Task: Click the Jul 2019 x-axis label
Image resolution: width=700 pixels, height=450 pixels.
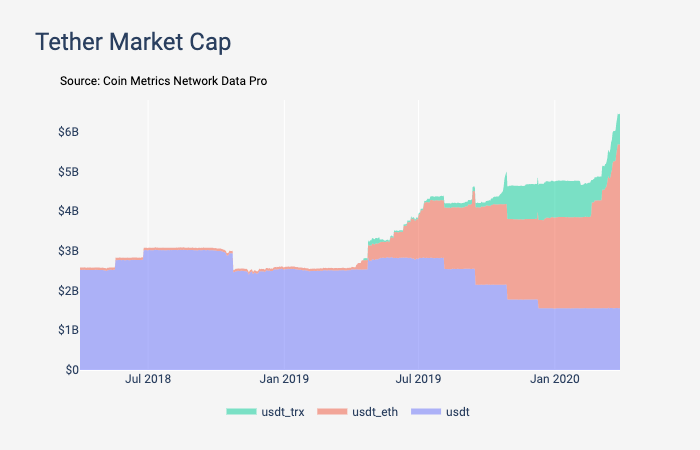Action: click(418, 379)
